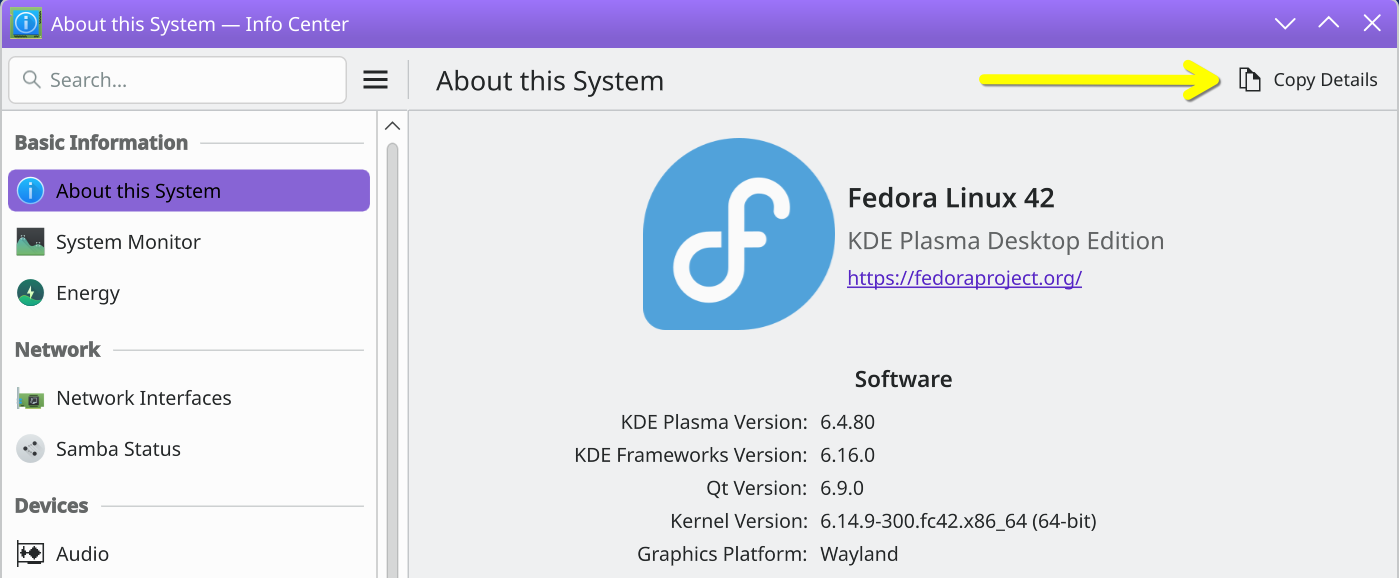
Task: Click the Devices section header
Action: pyautogui.click(x=52, y=506)
